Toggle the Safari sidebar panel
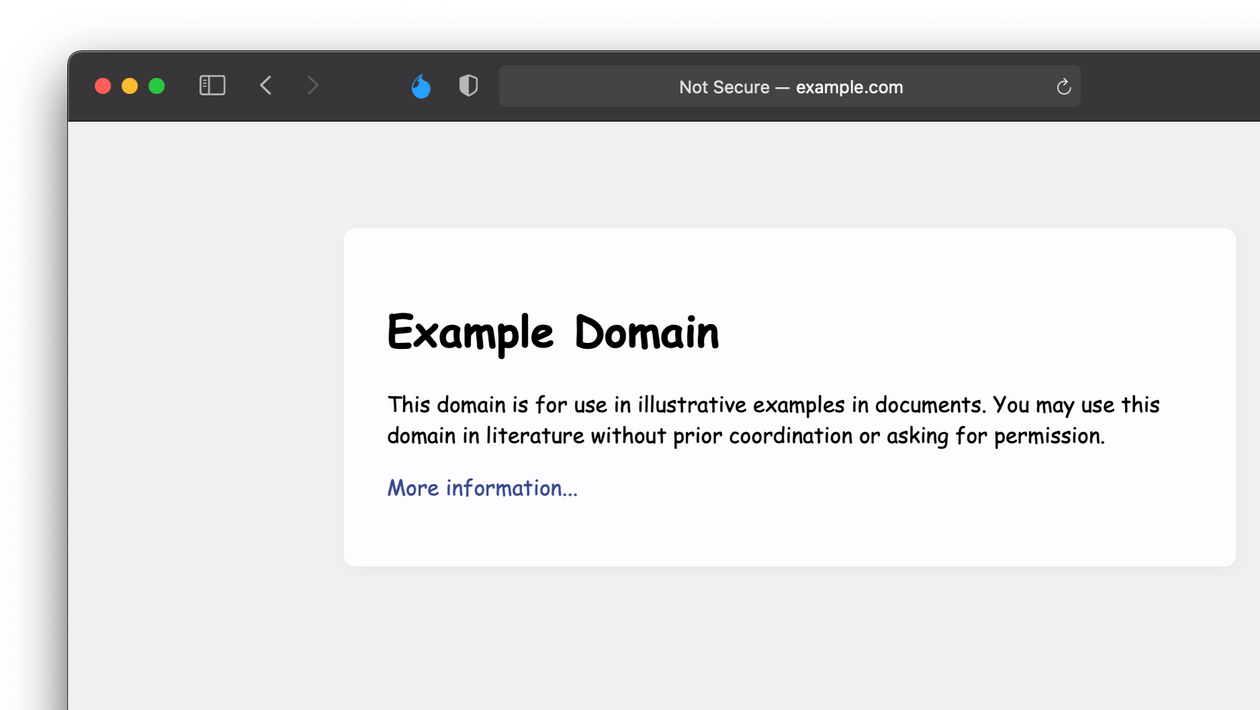This screenshot has height=710, width=1260. point(212,86)
